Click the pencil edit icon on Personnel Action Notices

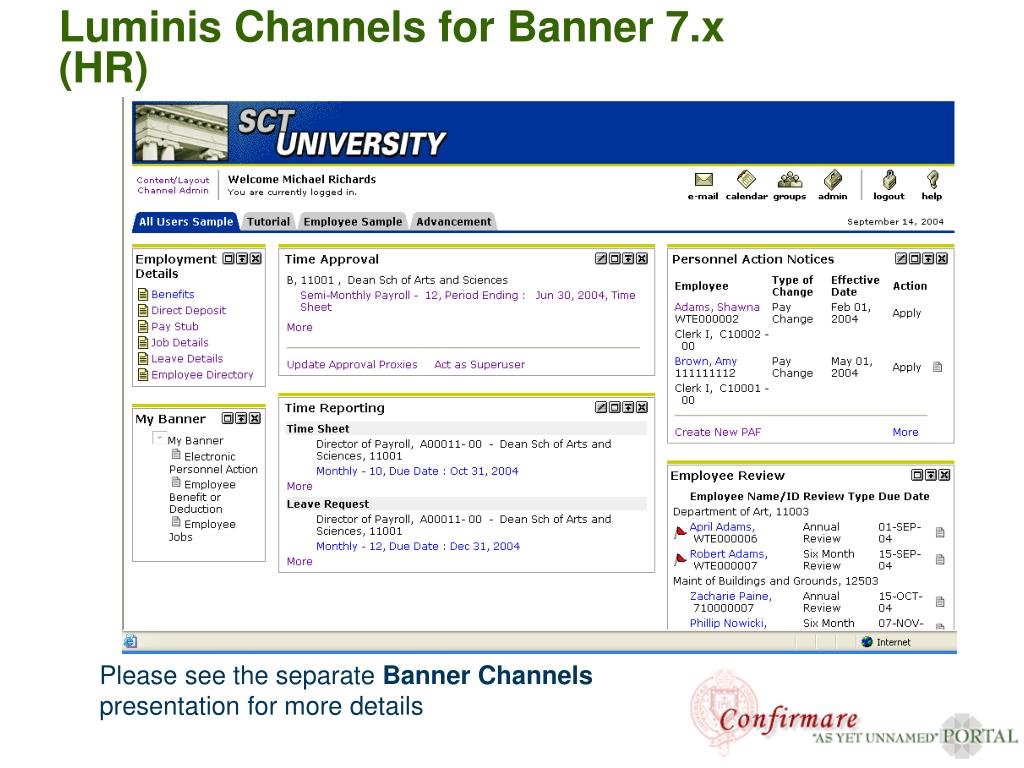pos(901,259)
